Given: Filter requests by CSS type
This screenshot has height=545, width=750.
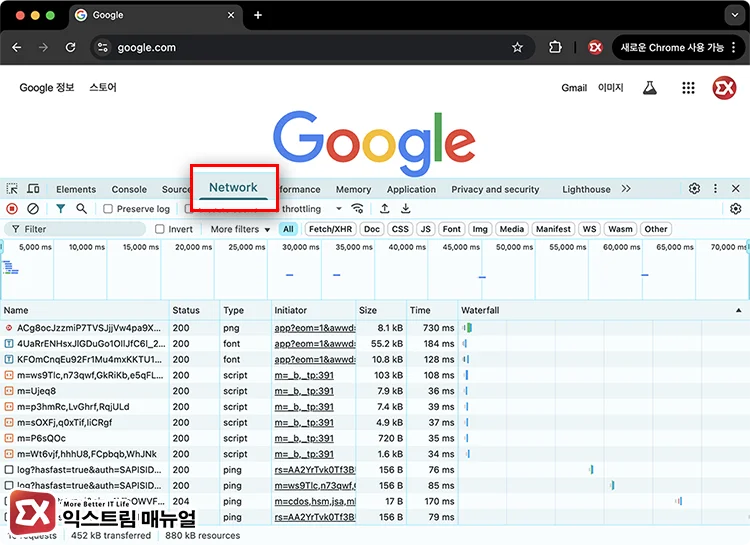Looking at the screenshot, I should 400,229.
